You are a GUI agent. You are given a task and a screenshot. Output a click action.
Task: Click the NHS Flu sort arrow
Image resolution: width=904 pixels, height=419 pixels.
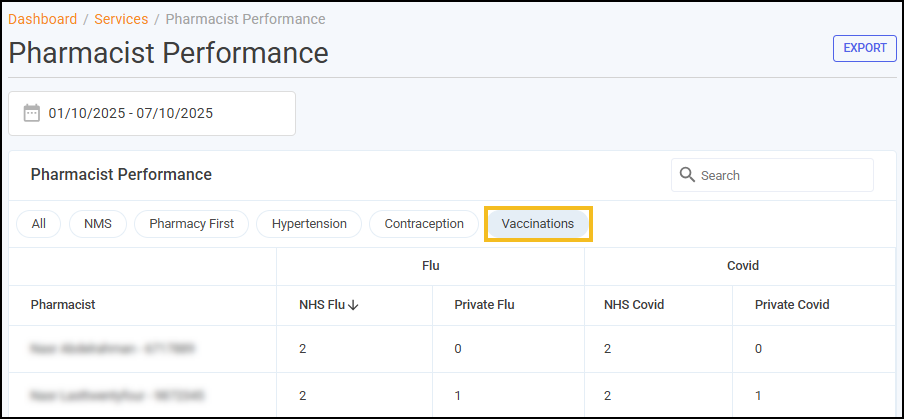click(353, 305)
